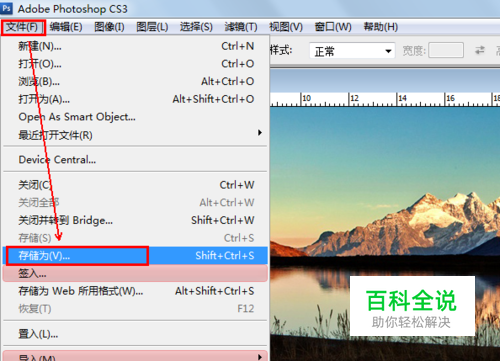
Task: Open the 视图(V) menu
Action: (286, 27)
